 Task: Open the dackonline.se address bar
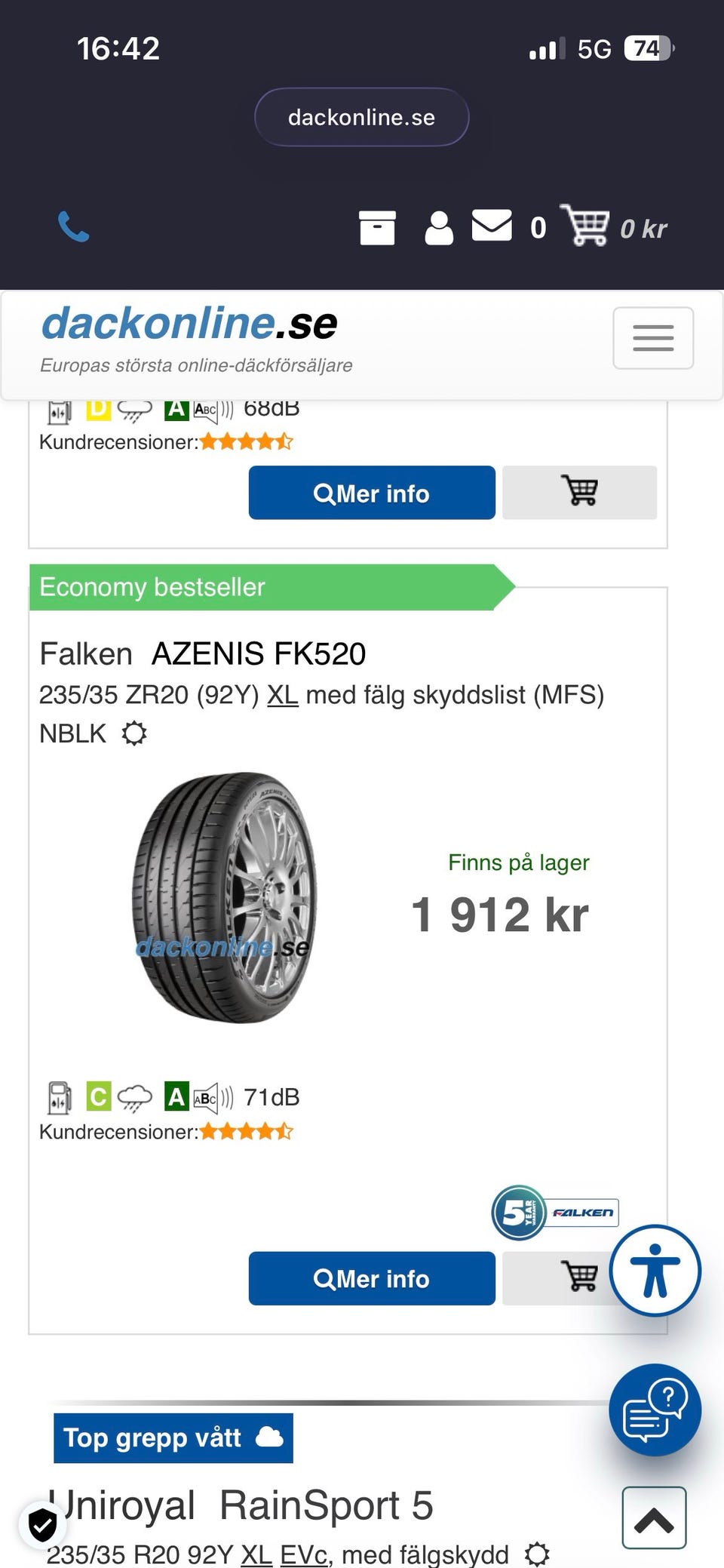[x=362, y=117]
